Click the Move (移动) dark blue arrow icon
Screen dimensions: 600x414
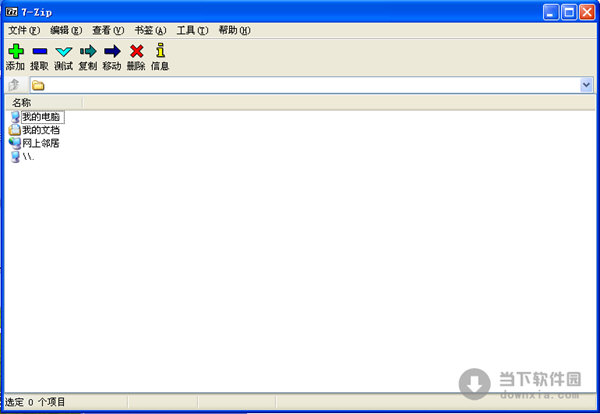pos(112,51)
